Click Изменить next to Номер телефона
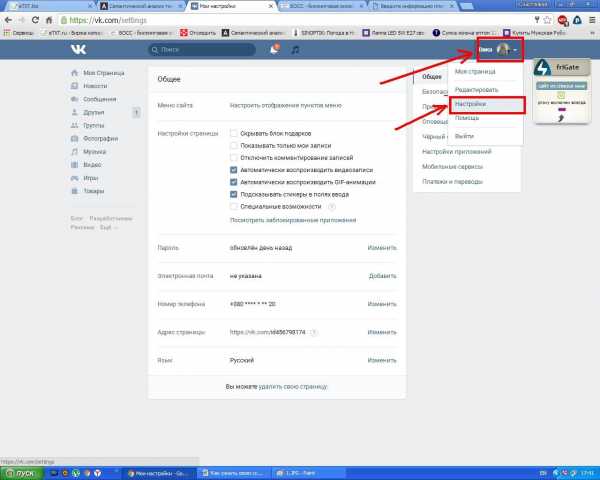 pyautogui.click(x=382, y=304)
